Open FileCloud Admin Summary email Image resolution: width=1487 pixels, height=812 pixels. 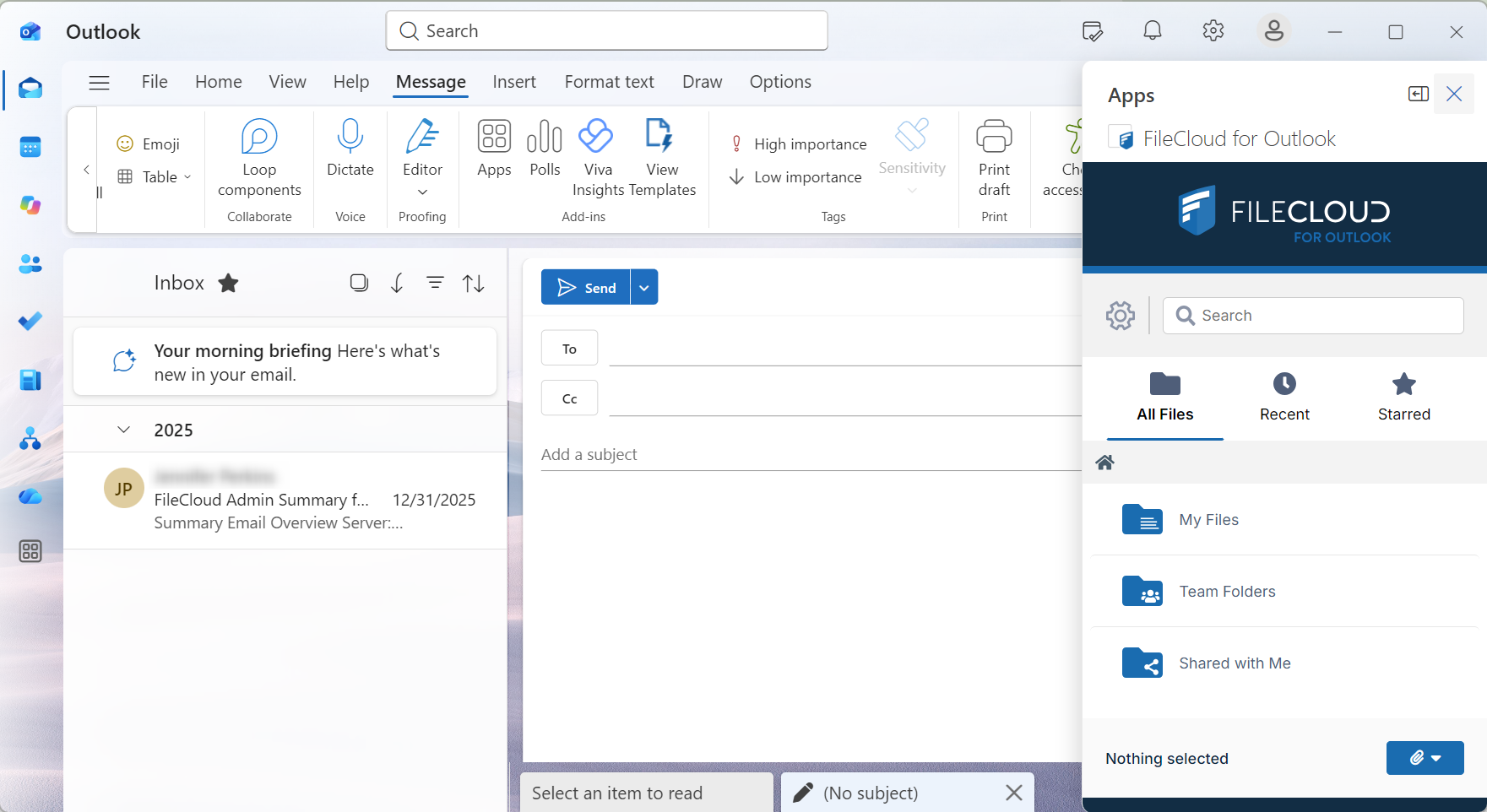point(285,501)
